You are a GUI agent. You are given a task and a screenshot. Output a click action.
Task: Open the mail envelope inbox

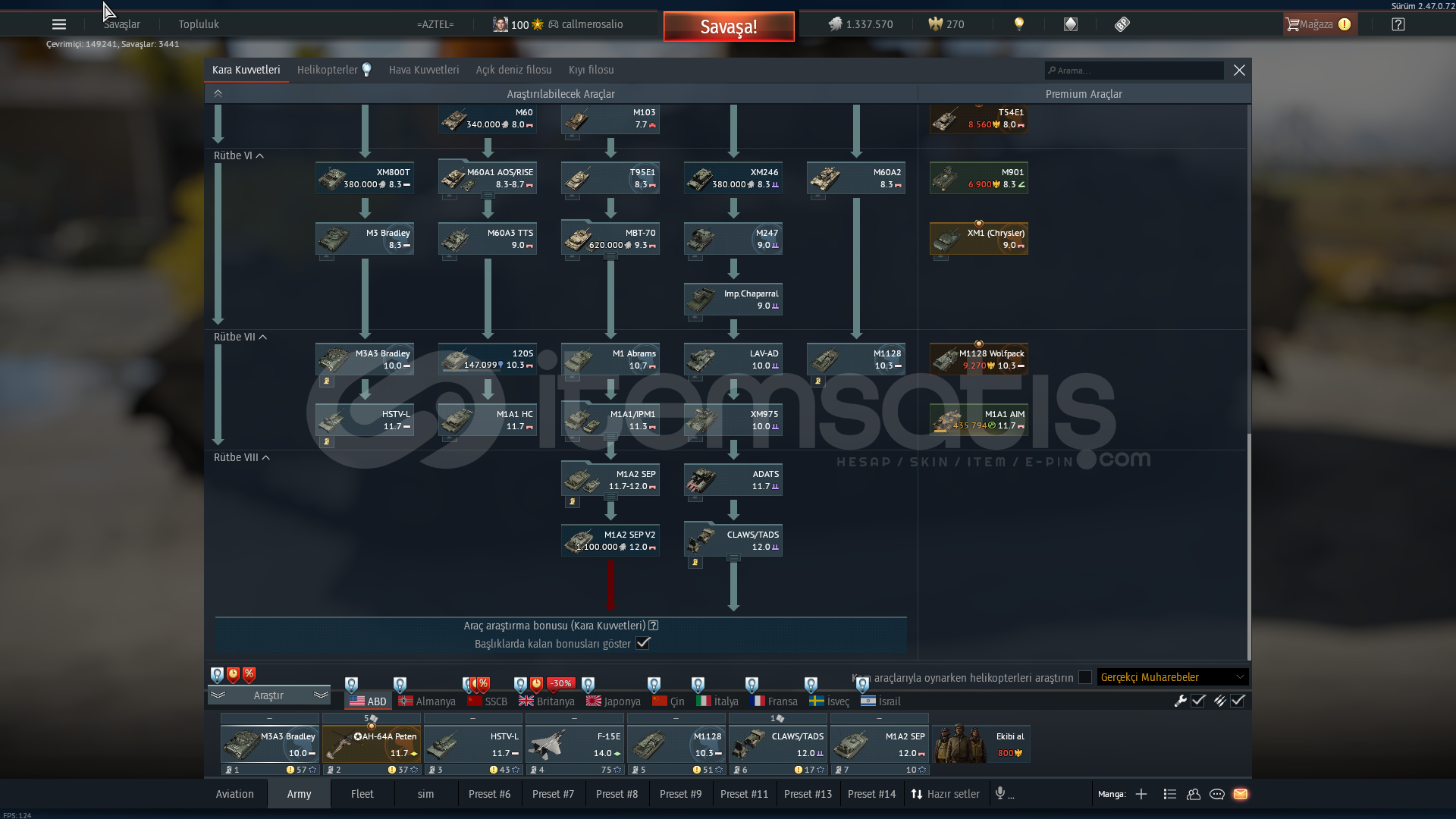coord(1241,794)
